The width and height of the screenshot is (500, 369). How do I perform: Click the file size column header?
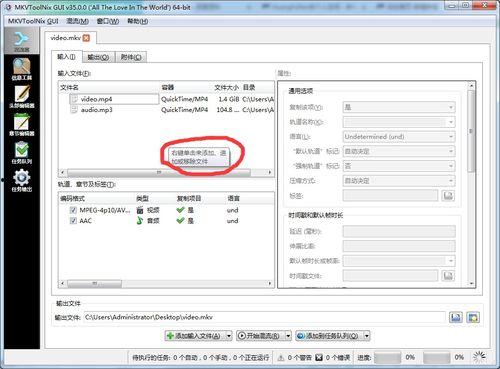(226, 87)
